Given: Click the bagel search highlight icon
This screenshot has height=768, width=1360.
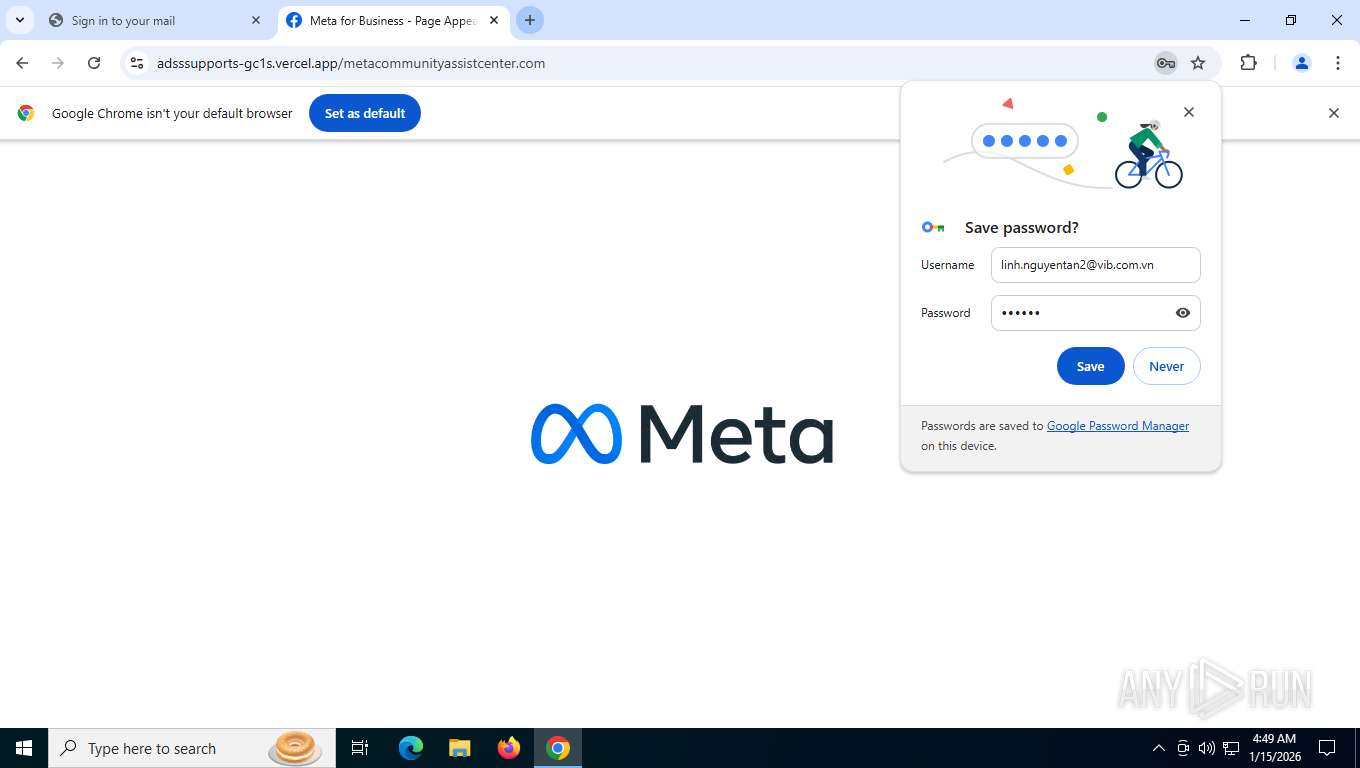Looking at the screenshot, I should coord(295,748).
